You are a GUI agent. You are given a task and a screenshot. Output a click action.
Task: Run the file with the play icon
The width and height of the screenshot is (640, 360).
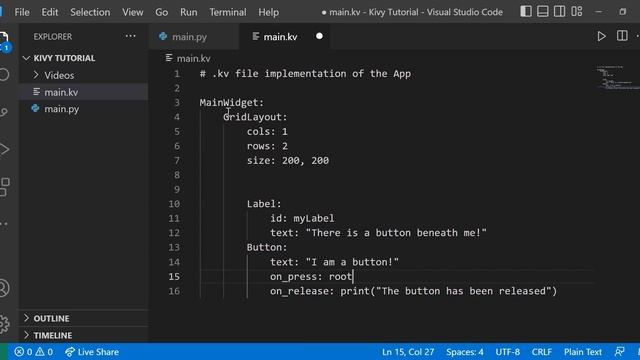coord(601,36)
